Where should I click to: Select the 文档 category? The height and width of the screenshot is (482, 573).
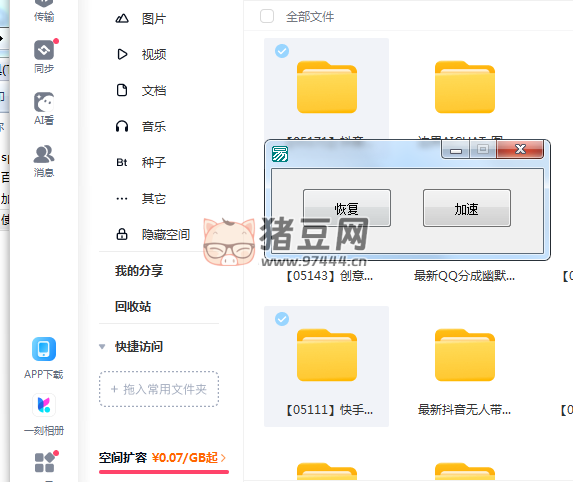pos(154,91)
